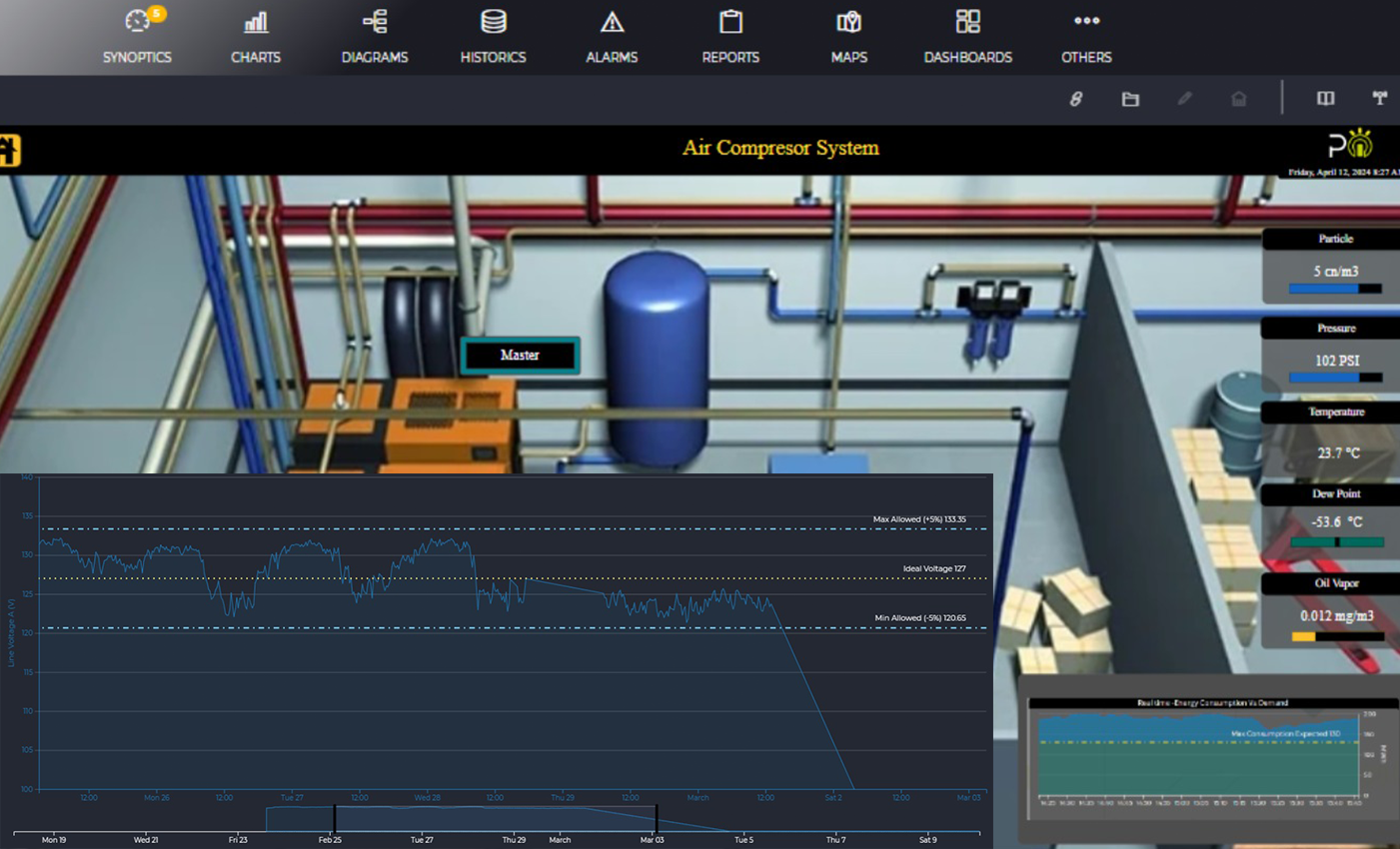Open the Reports clipboard icon
Viewport: 1400px width, 849px height.
[x=730, y=21]
